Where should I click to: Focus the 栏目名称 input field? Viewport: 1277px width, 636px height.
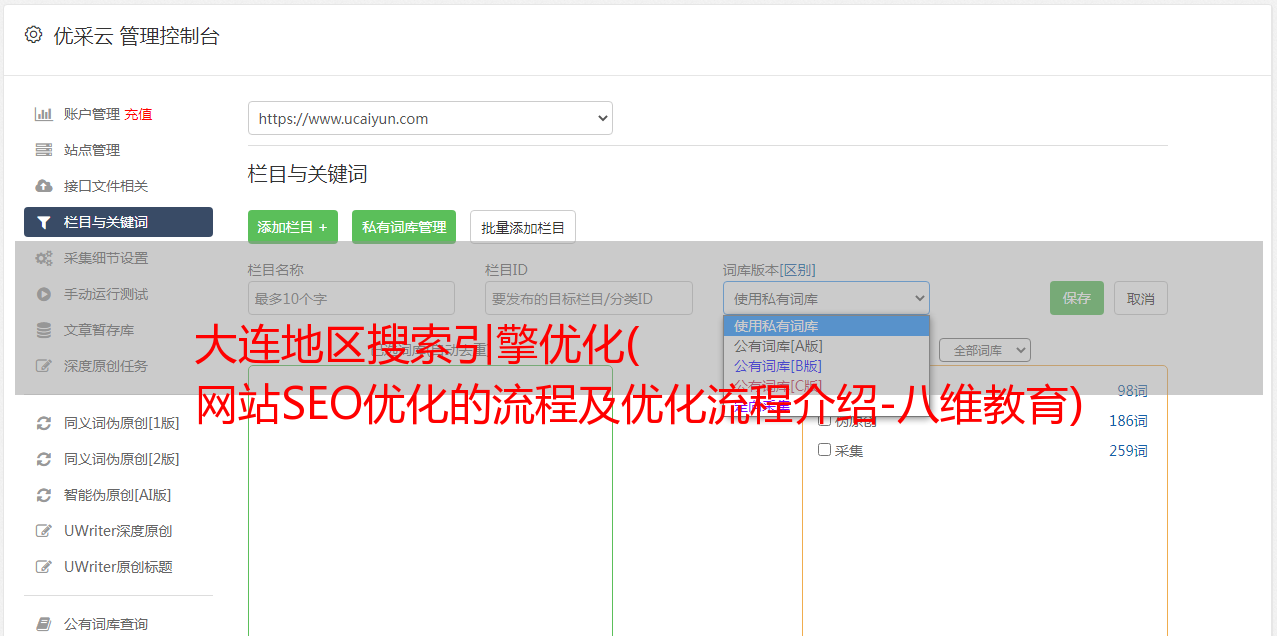coord(351,298)
